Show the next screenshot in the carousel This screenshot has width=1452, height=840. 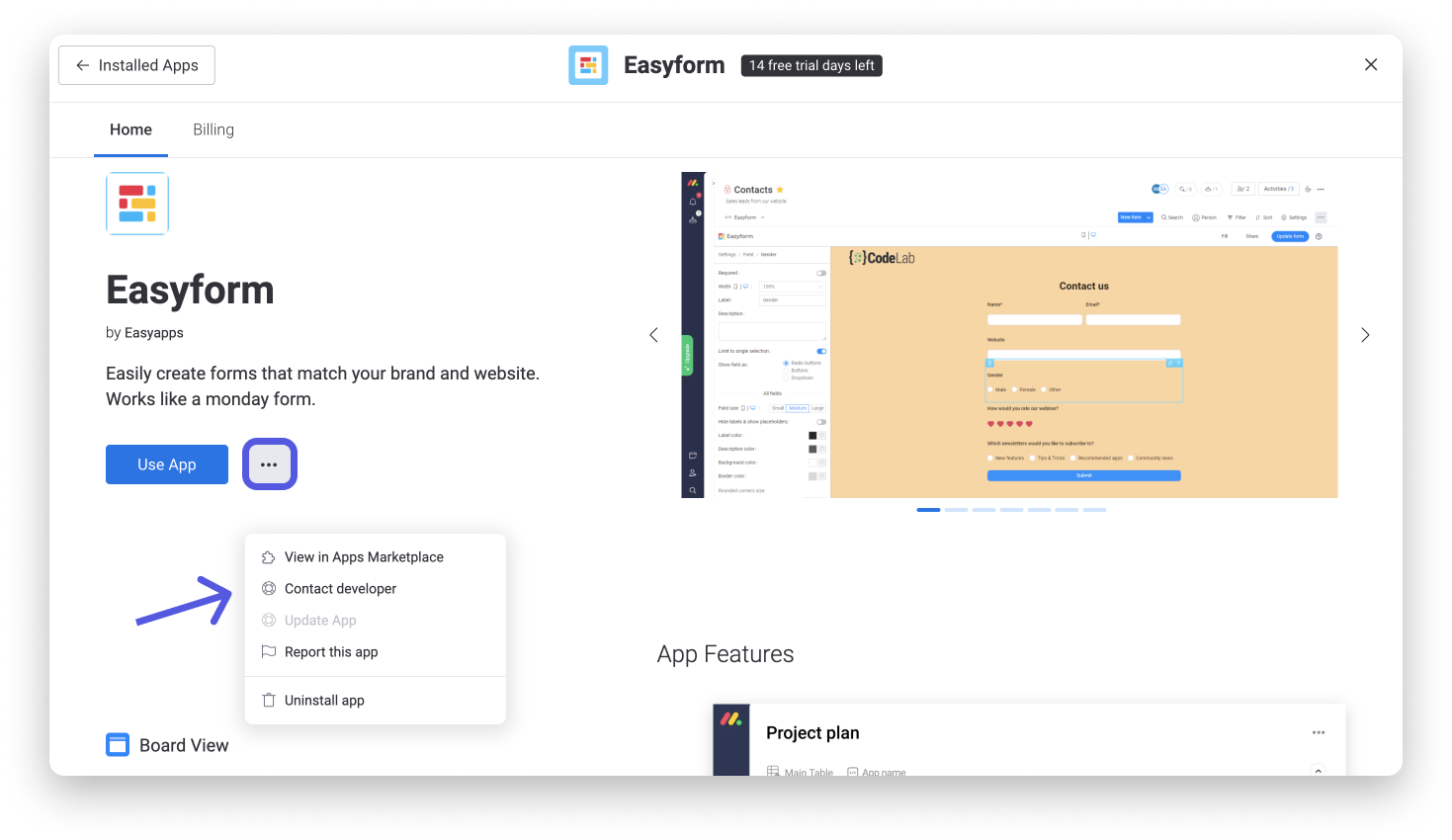(1365, 335)
